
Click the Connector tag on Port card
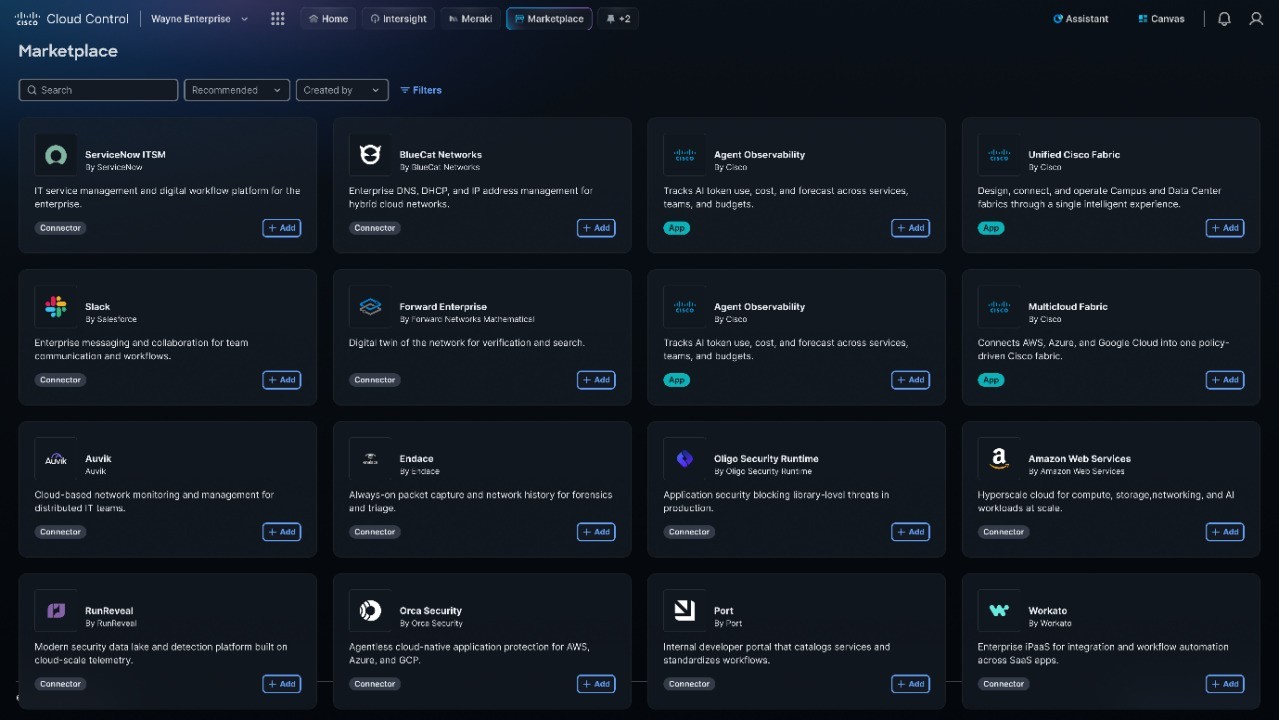pyautogui.click(x=689, y=684)
